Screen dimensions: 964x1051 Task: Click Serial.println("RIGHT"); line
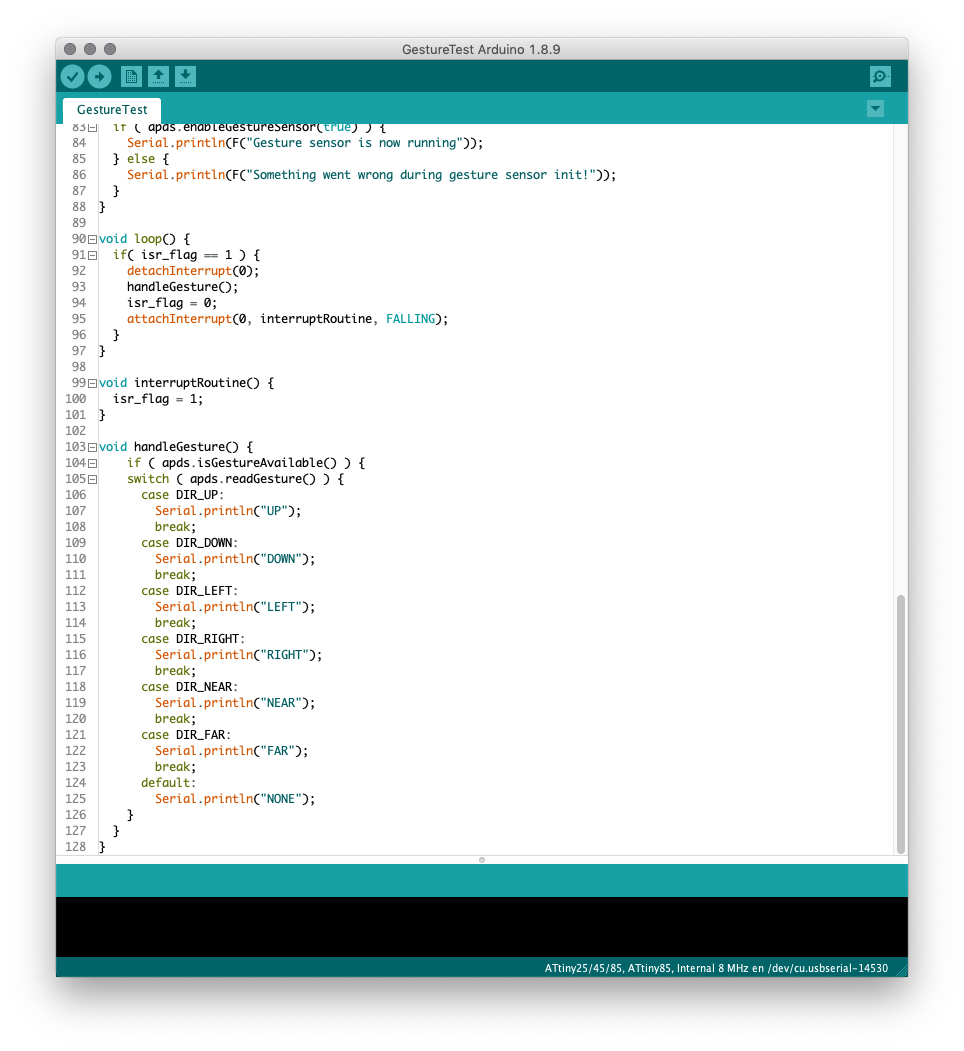click(239, 655)
